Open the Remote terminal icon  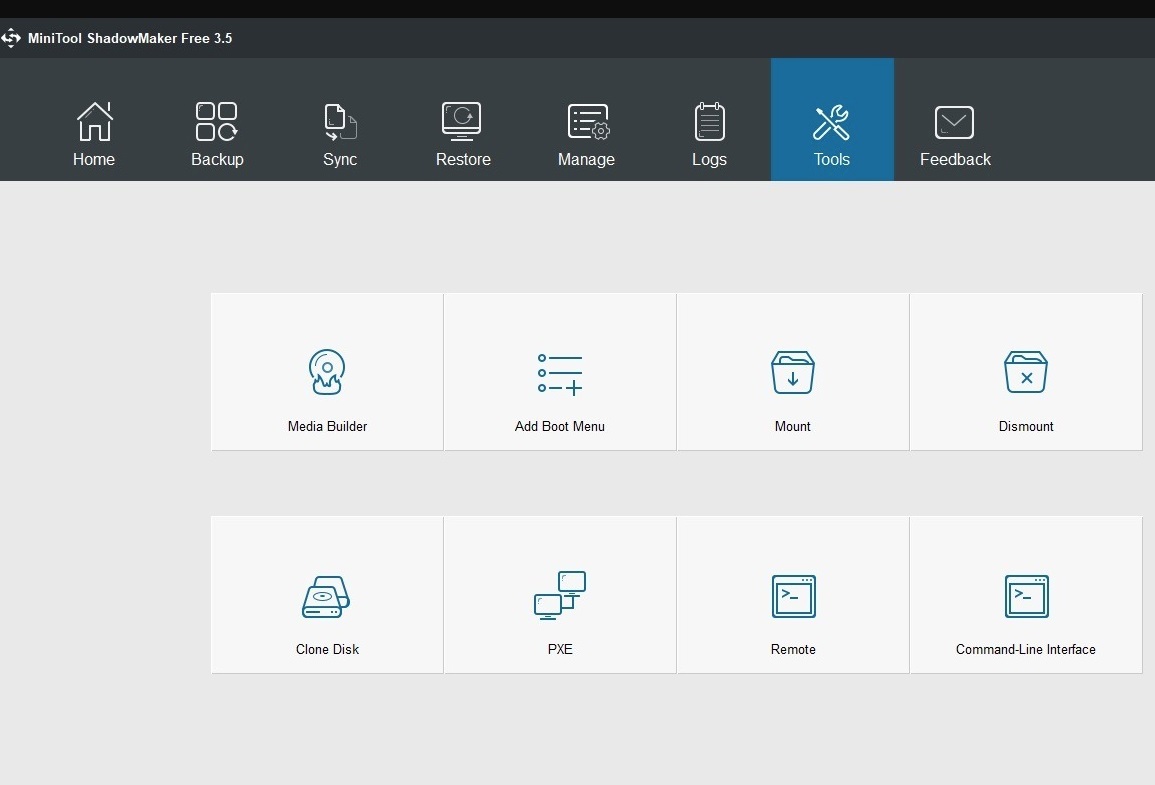tap(793, 596)
